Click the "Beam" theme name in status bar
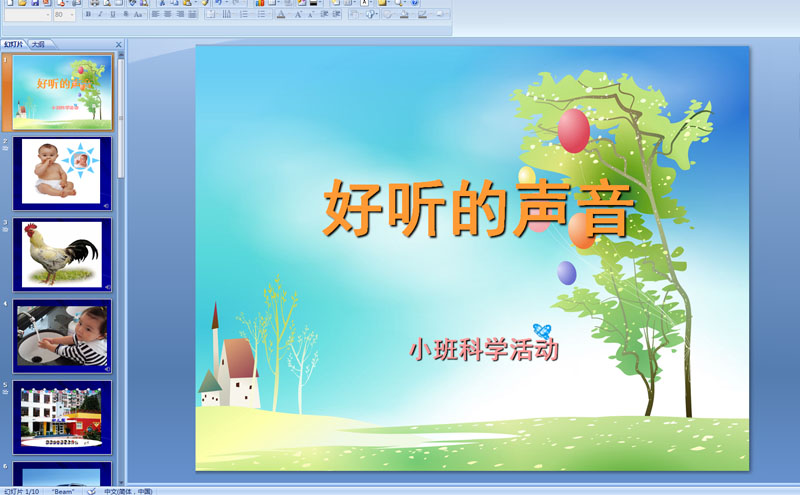The image size is (800, 495). 63,491
